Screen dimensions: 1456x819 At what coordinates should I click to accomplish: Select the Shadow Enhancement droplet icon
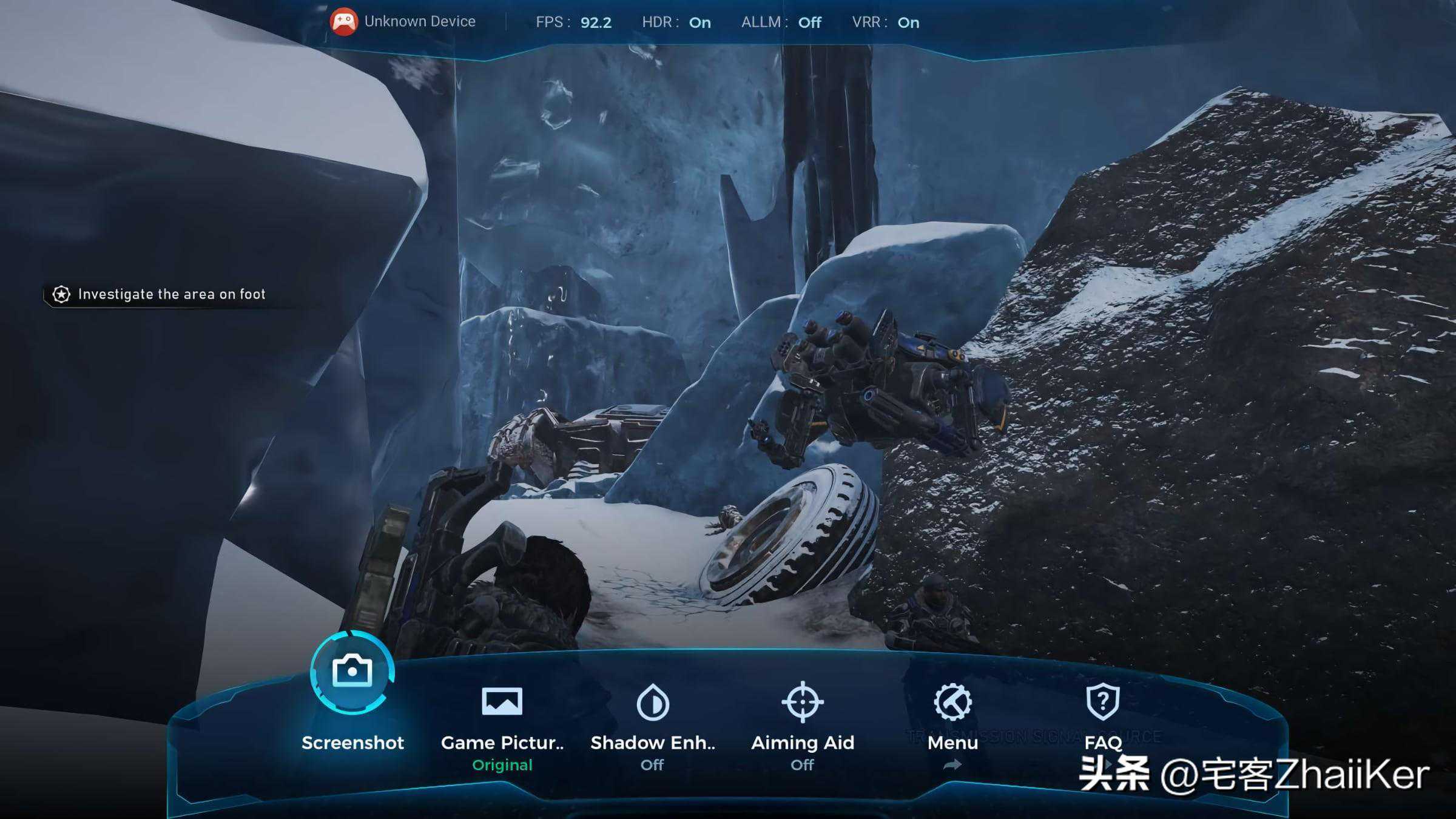click(652, 703)
